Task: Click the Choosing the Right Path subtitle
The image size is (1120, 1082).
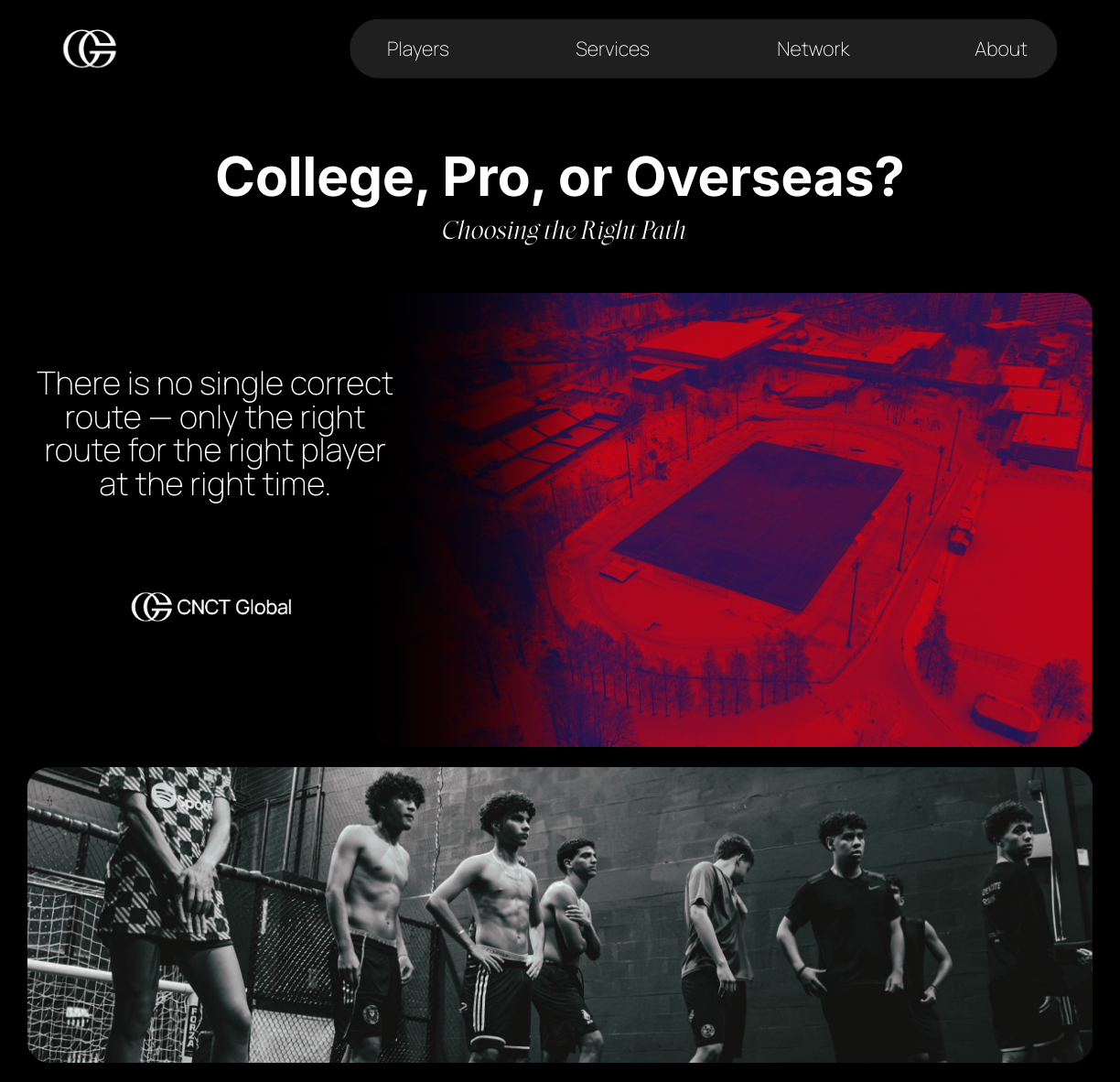Action: coord(564,231)
